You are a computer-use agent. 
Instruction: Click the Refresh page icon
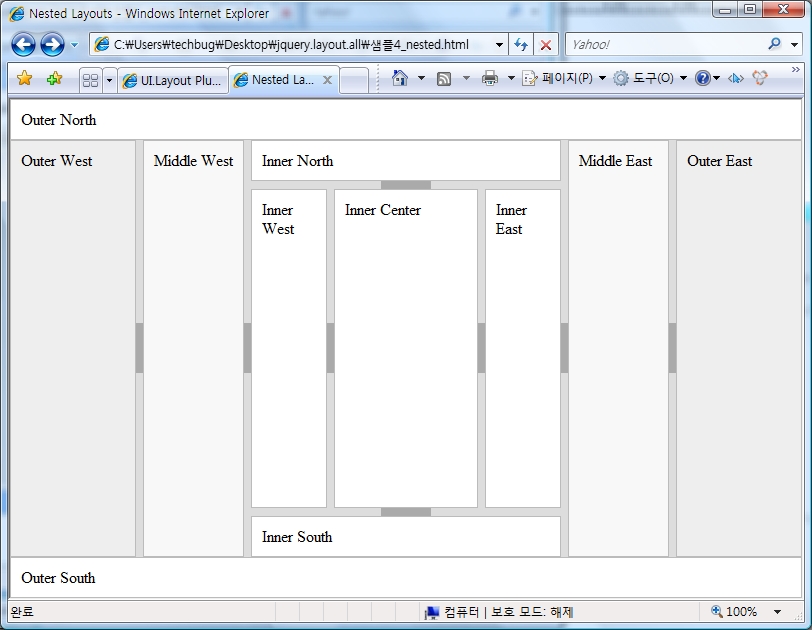tap(521, 45)
